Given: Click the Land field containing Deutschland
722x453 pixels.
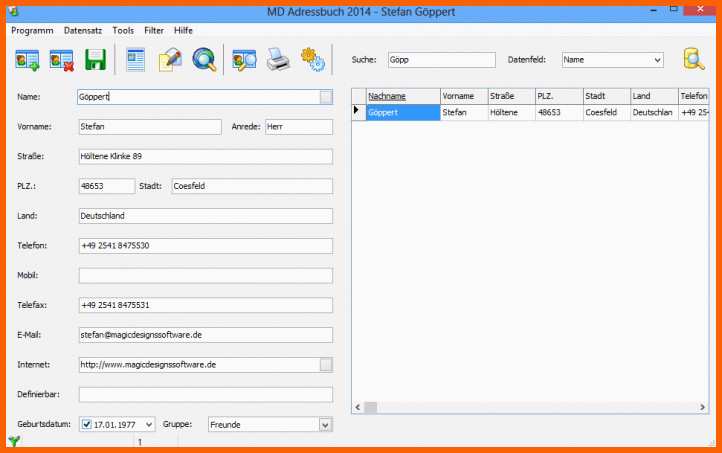Looking at the screenshot, I should (205, 216).
